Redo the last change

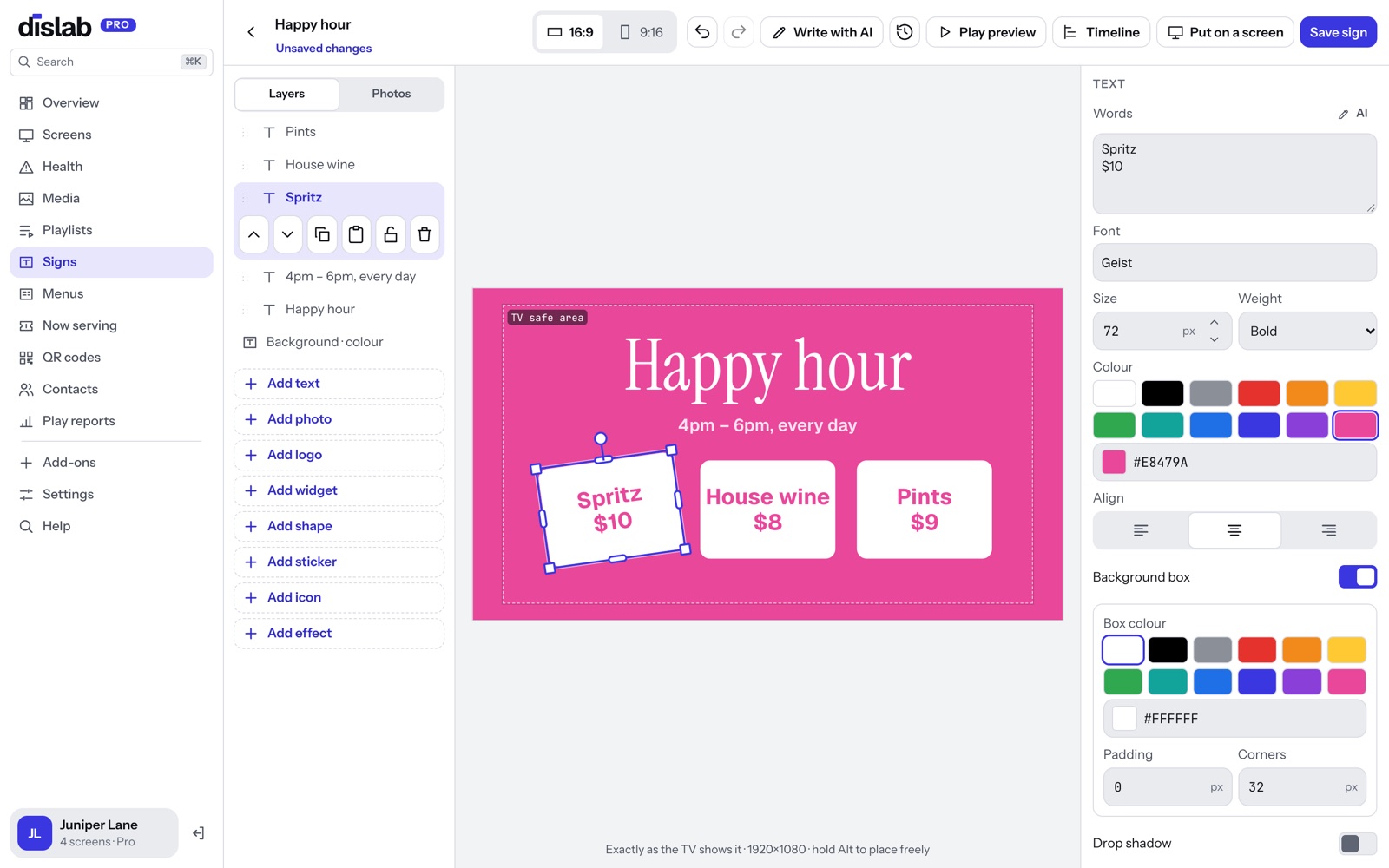(739, 32)
